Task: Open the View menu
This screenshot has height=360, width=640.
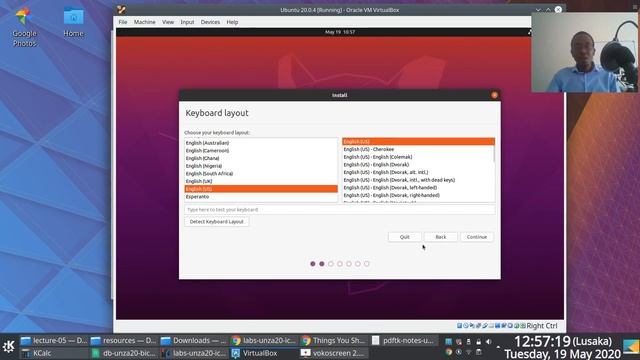Action: (168, 22)
